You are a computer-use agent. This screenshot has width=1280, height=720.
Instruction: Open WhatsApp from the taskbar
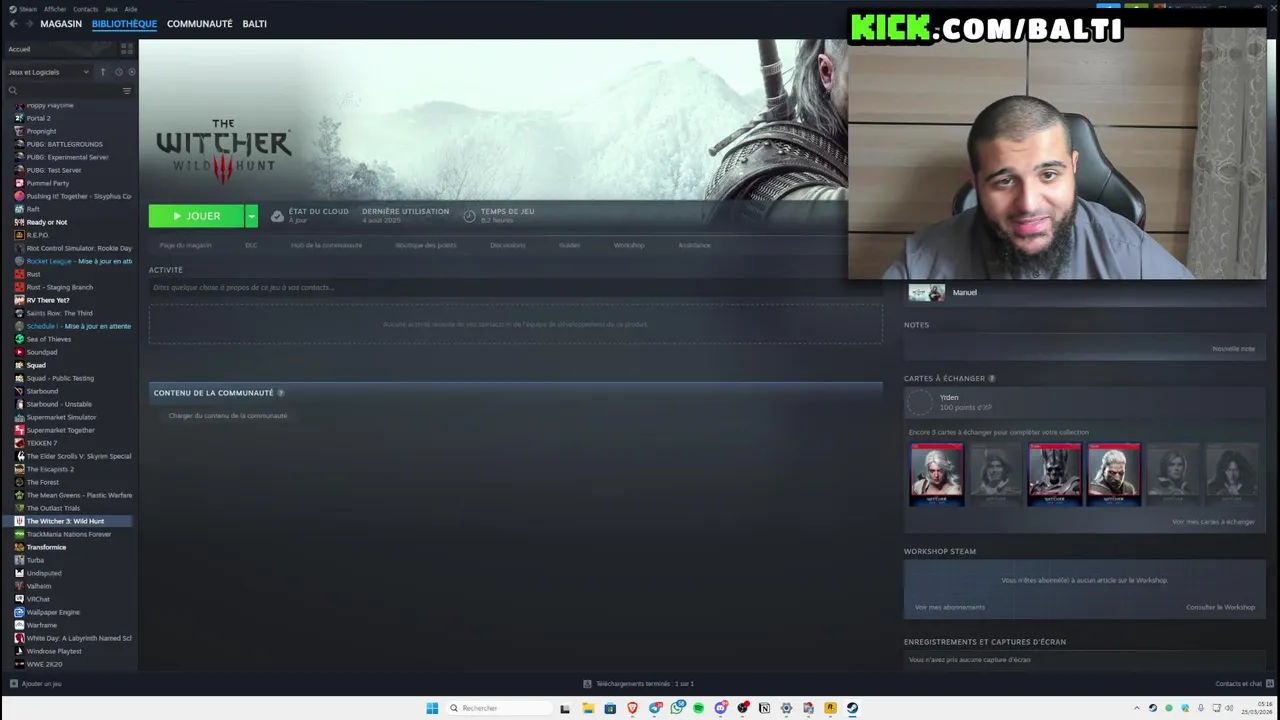(678, 708)
